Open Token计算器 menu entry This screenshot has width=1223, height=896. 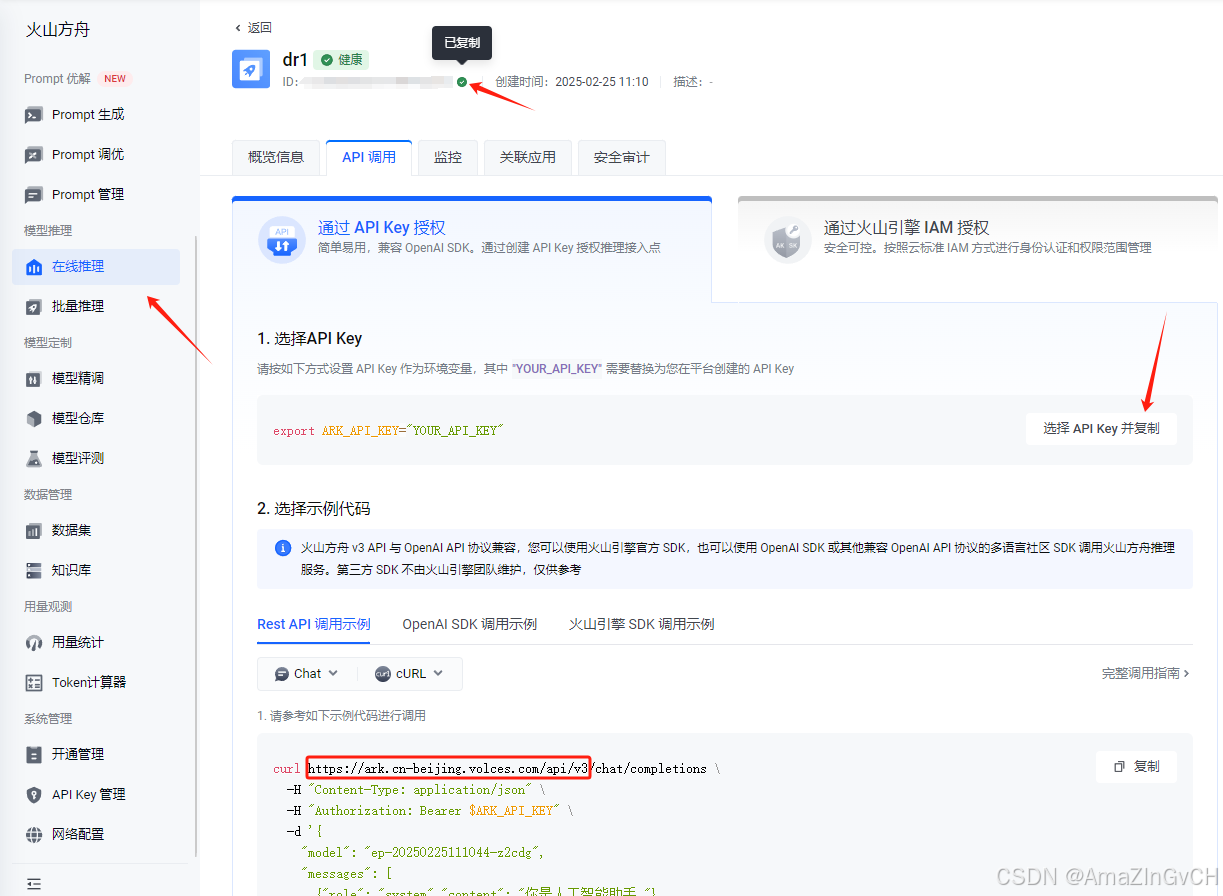[96, 683]
